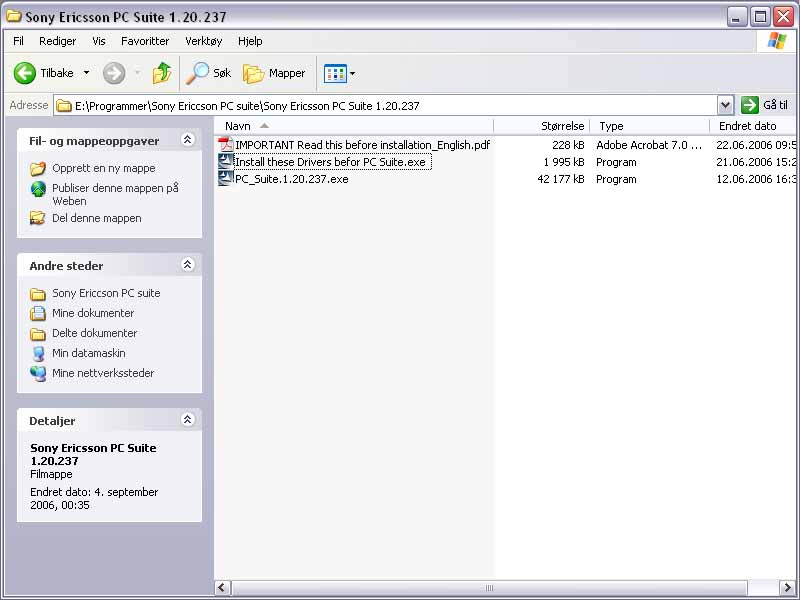The width and height of the screenshot is (800, 600).
Task: Click the folder icon in title bar
Action: 13,16
